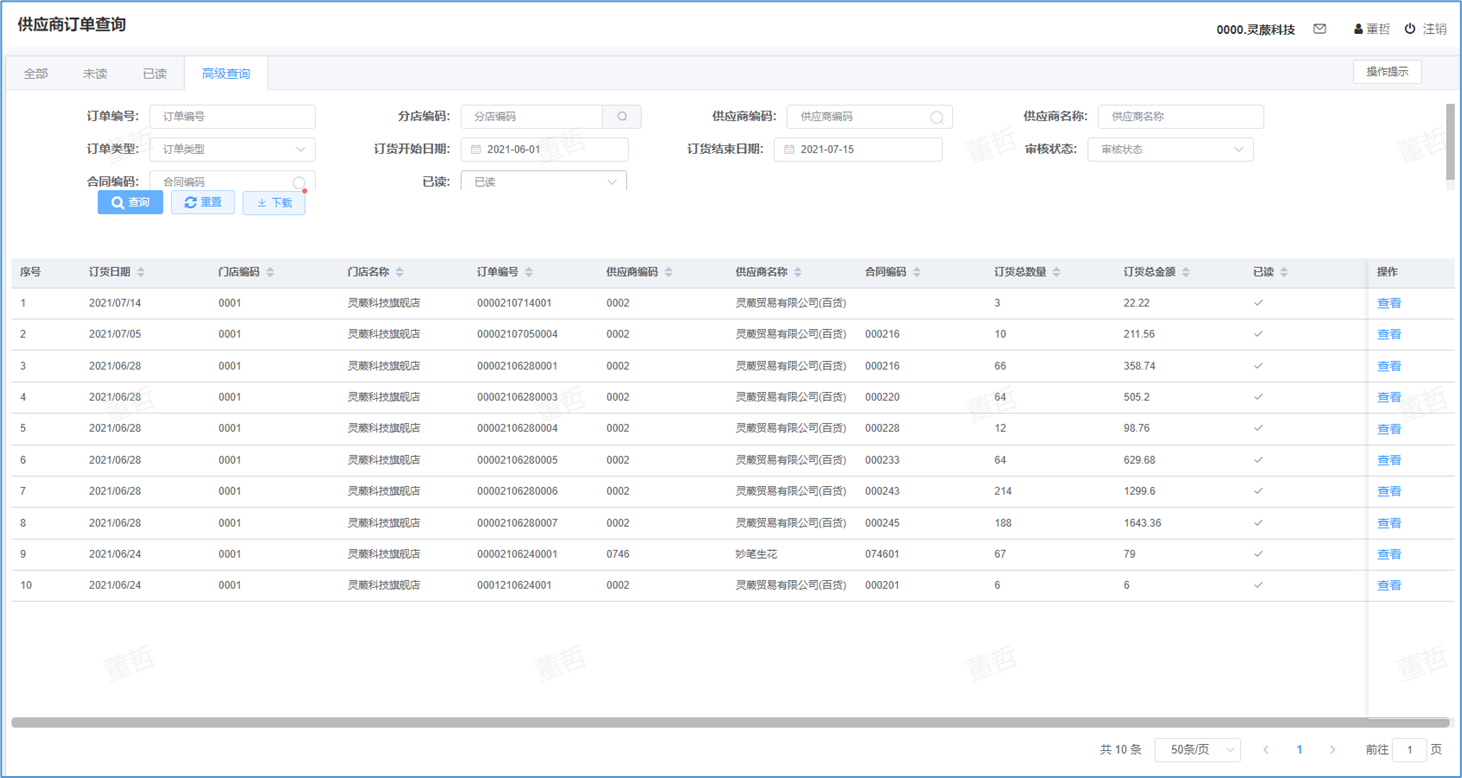Image resolution: width=1462 pixels, height=778 pixels.
Task: Click calendar icon in 订货开始日期 field
Action: (x=476, y=150)
